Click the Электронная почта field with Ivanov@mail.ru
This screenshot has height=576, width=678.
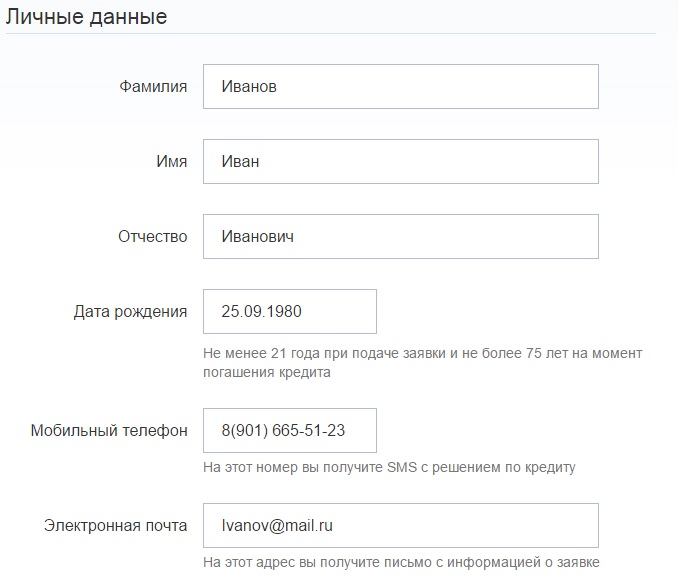pyautogui.click(x=400, y=525)
